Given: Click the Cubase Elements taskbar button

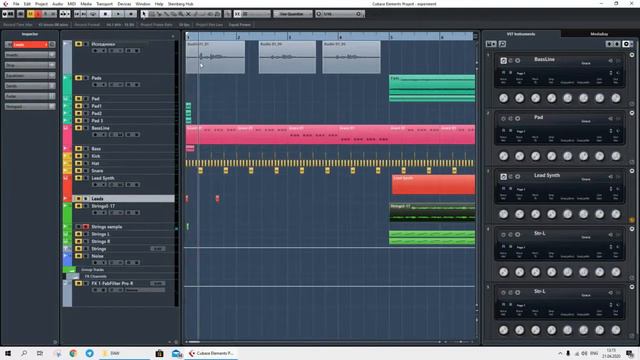Looking at the screenshot, I should (x=211, y=353).
